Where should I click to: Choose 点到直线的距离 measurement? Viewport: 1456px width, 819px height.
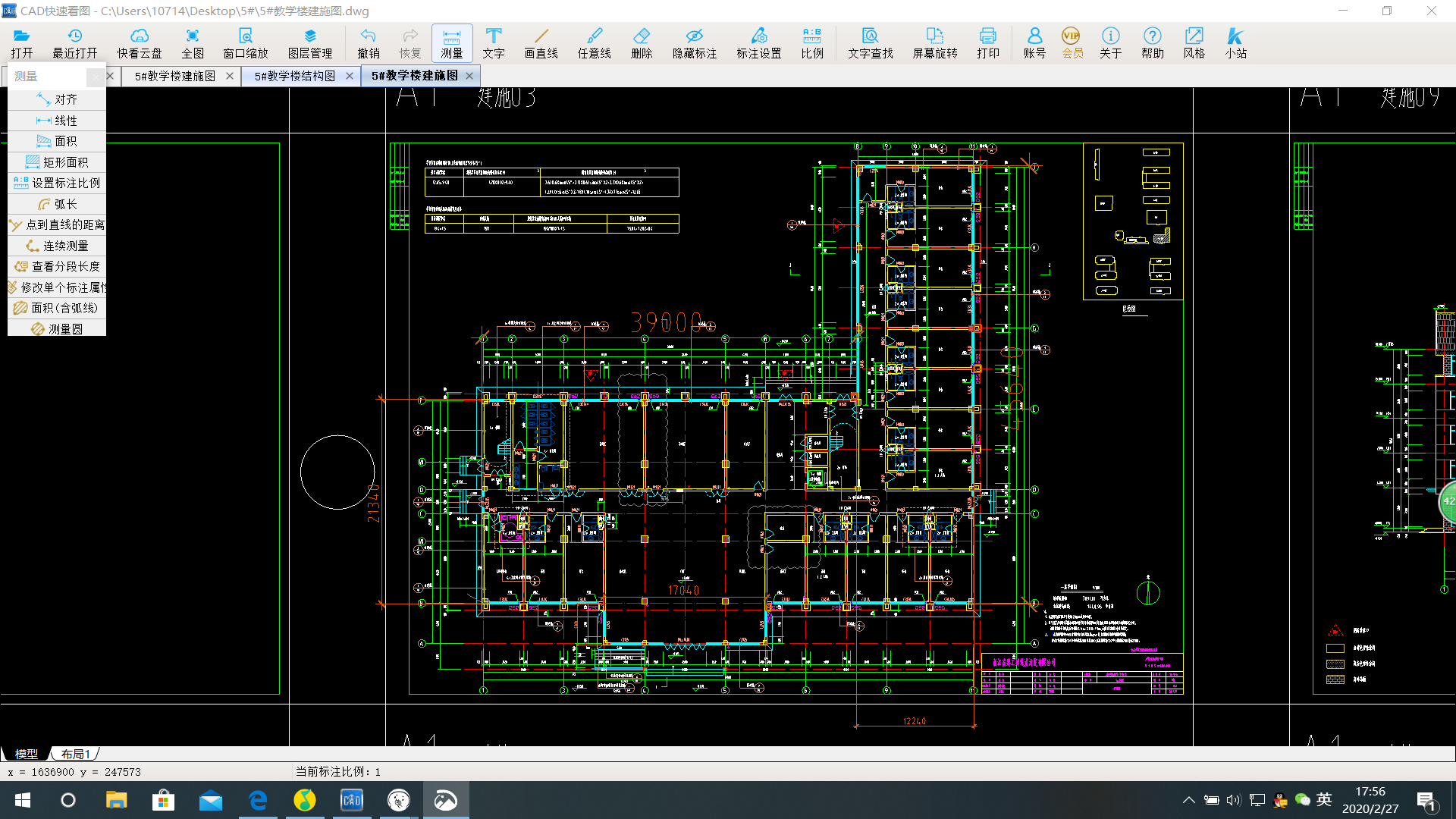click(57, 224)
